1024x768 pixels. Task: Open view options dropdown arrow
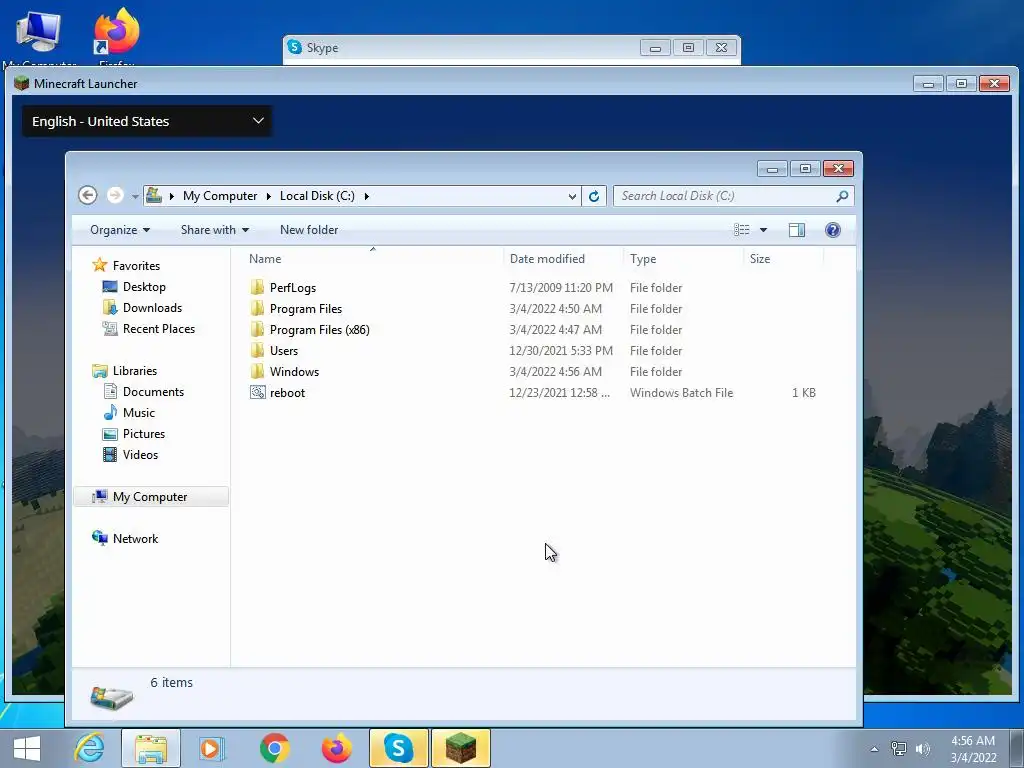tap(763, 230)
